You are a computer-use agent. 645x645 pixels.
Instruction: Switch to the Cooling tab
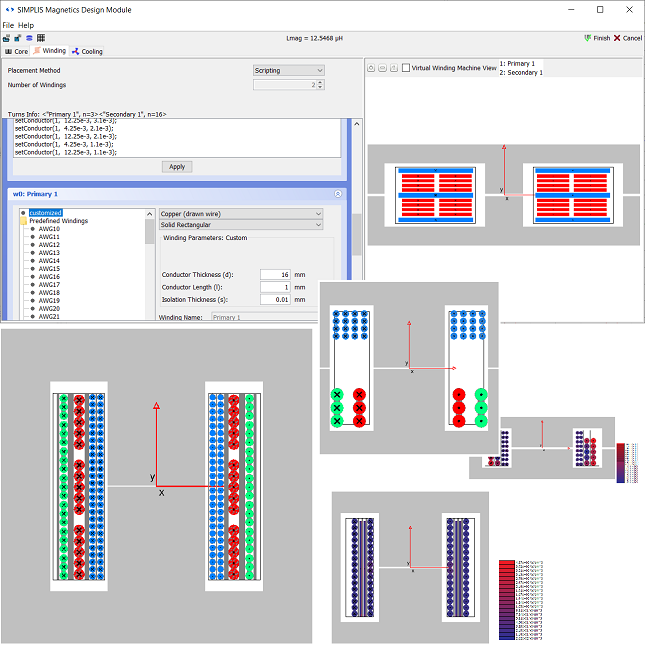click(87, 51)
